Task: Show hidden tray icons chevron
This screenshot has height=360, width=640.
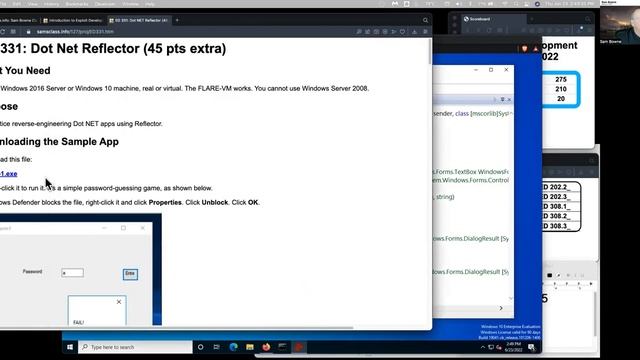Action: [483, 347]
